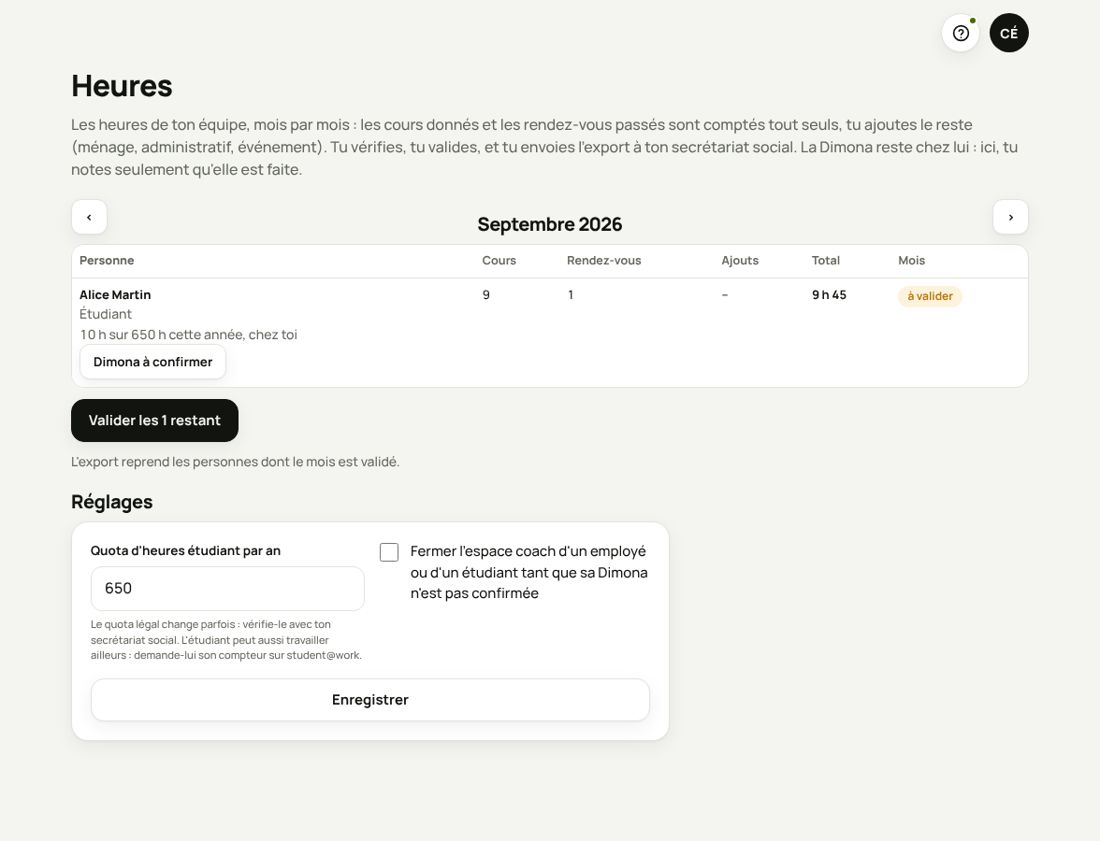The width and height of the screenshot is (1100, 841).
Task: Click the Enregistrer button
Action: tap(370, 699)
